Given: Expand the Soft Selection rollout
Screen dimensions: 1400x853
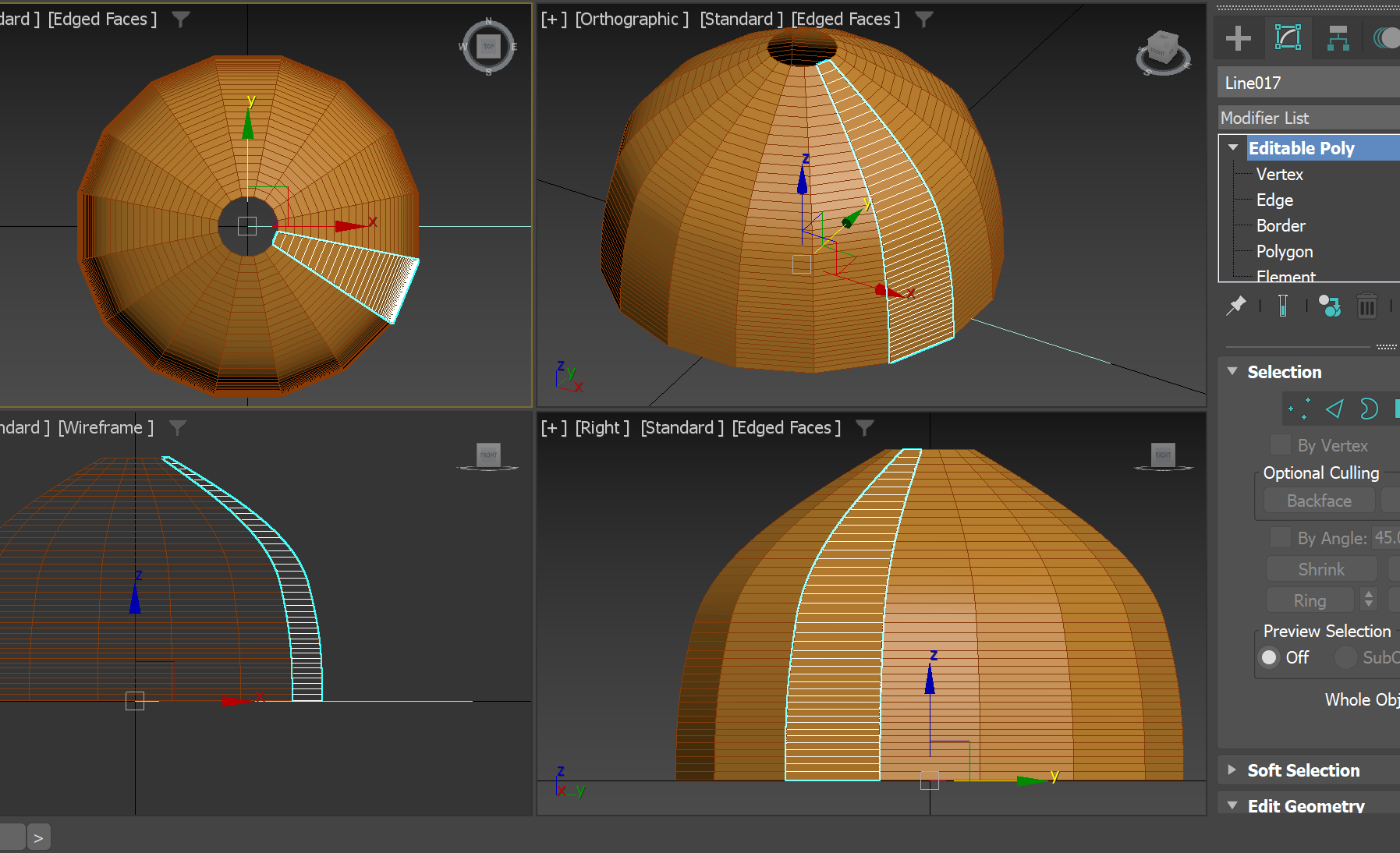Looking at the screenshot, I should [1231, 770].
